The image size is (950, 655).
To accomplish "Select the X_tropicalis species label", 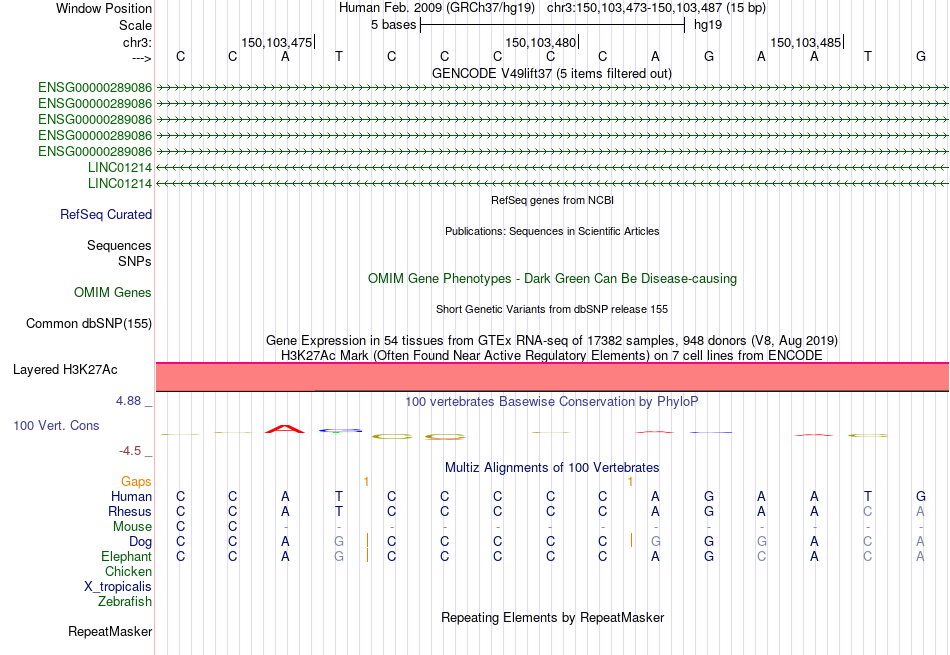I will 118,587.
